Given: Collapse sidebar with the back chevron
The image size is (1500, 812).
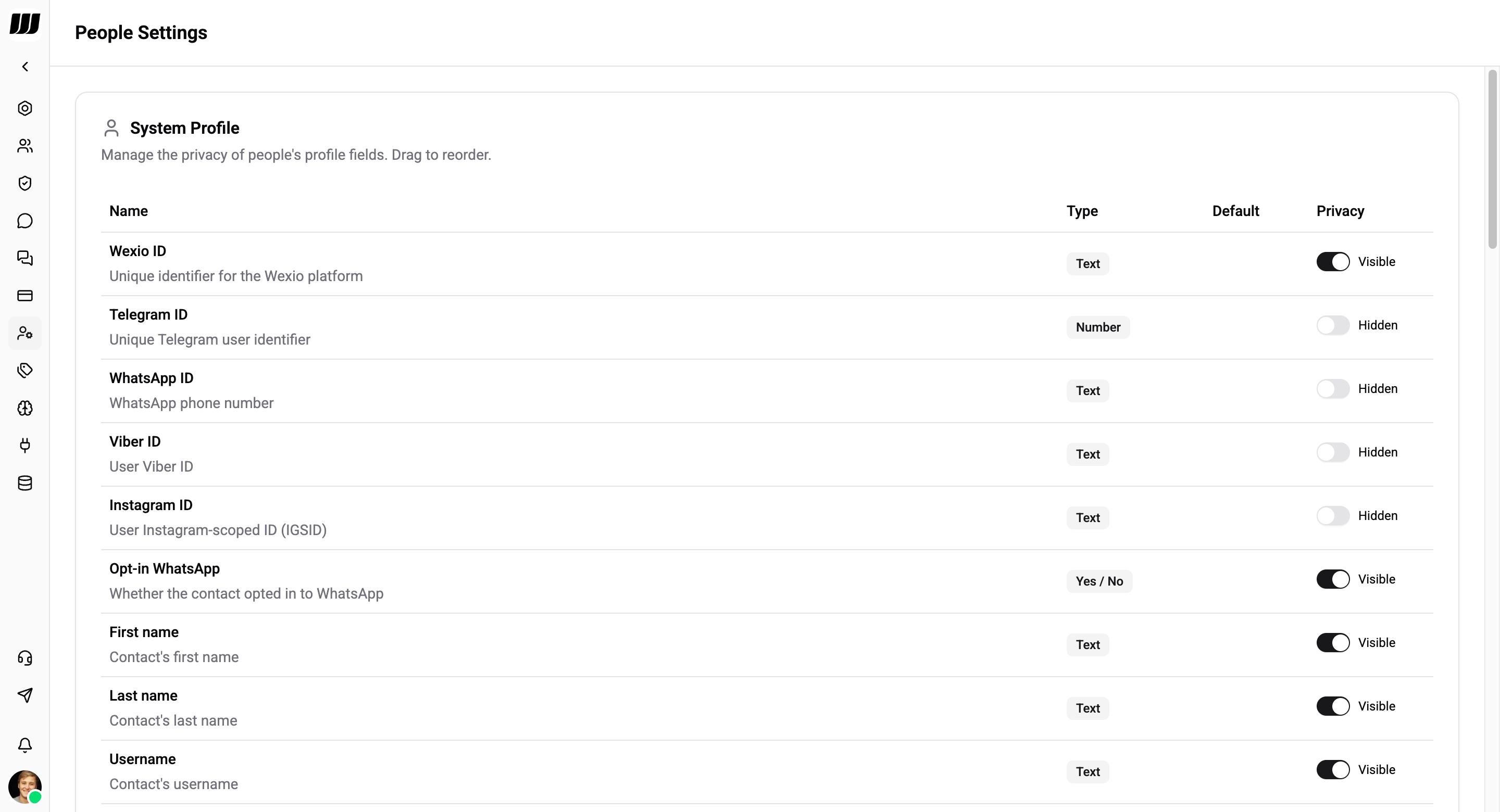Looking at the screenshot, I should tap(25, 67).
